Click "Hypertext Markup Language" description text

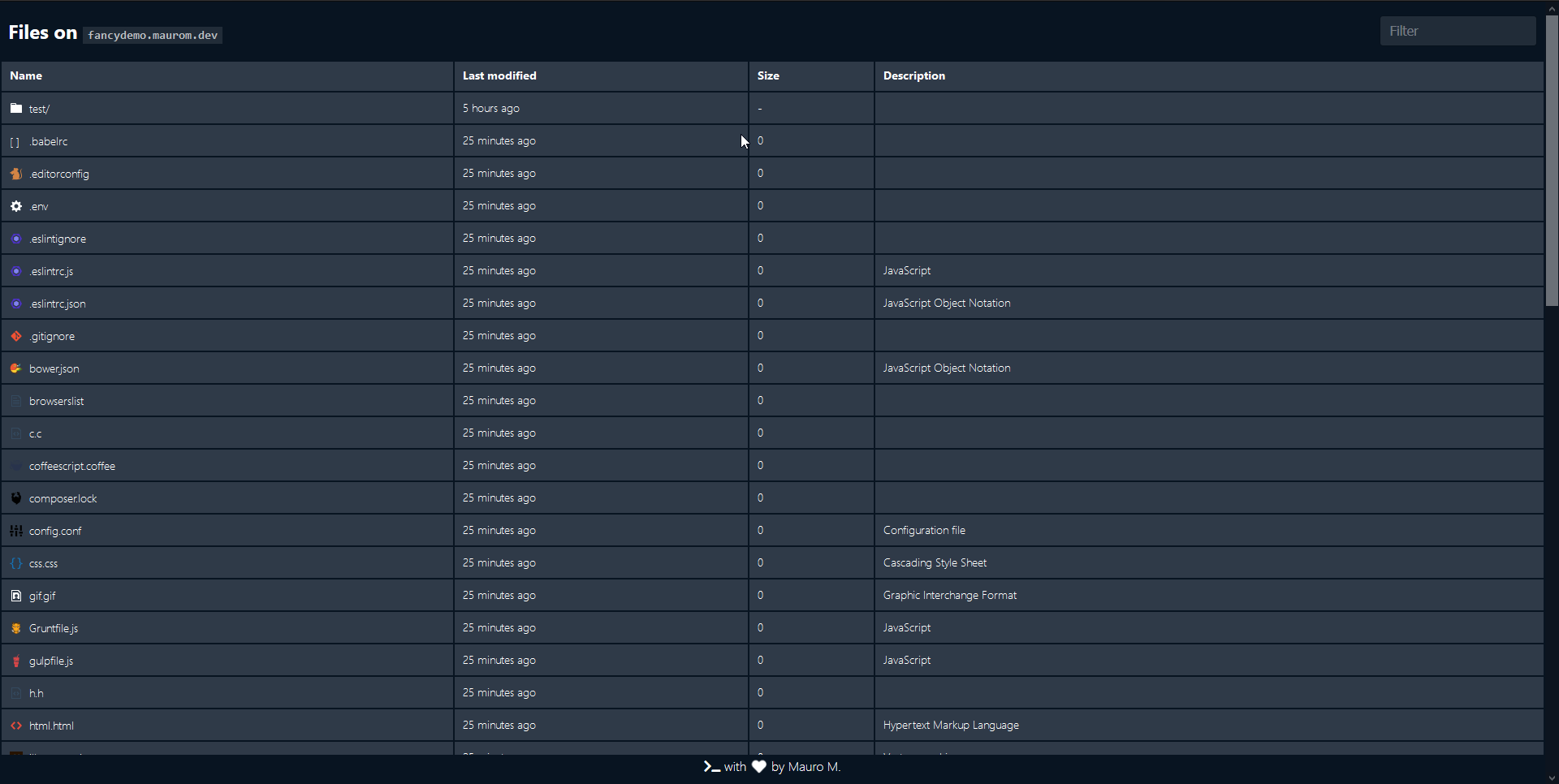coord(951,725)
